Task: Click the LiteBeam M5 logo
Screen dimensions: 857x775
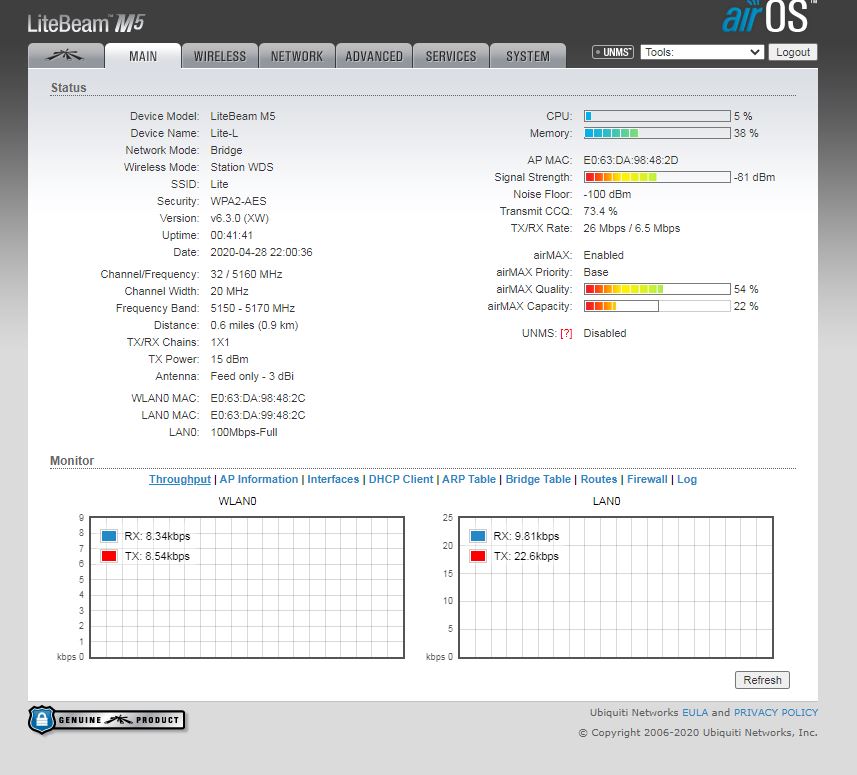Action: point(86,24)
